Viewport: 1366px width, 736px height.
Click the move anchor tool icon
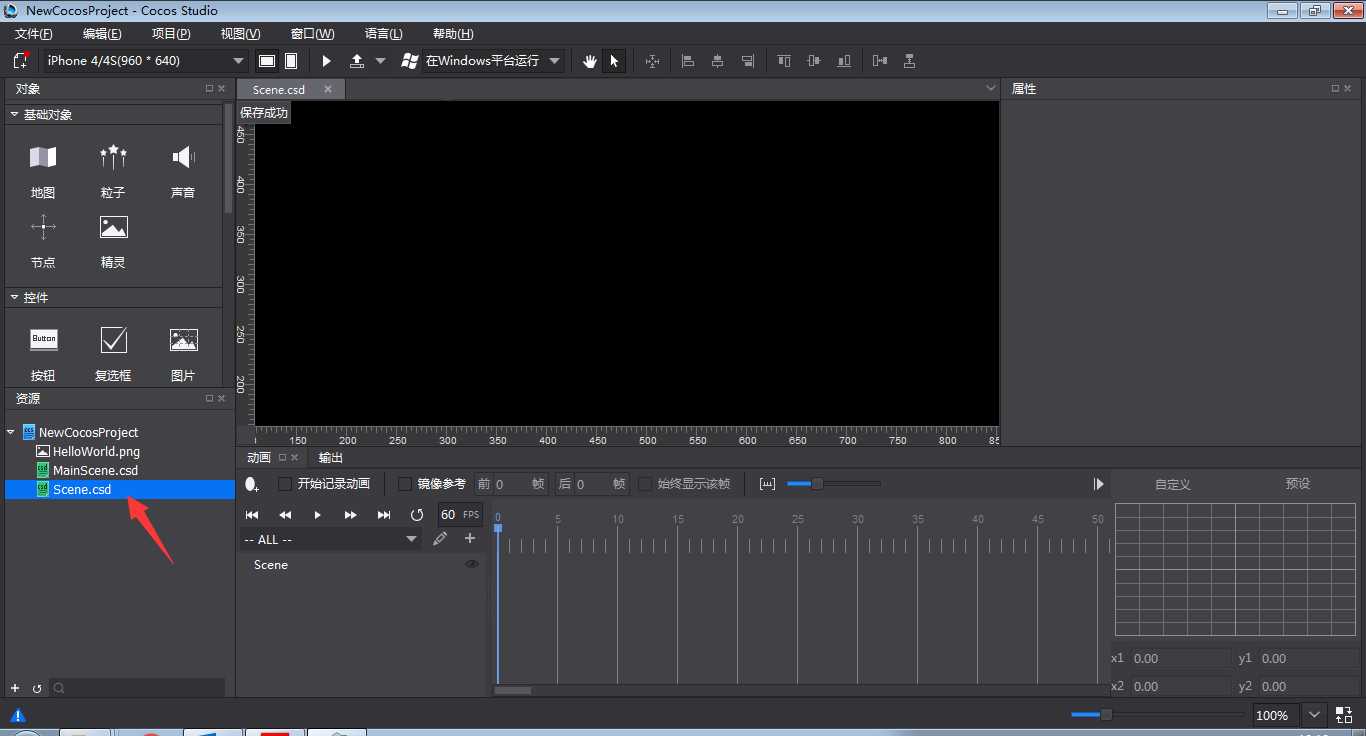pos(653,61)
